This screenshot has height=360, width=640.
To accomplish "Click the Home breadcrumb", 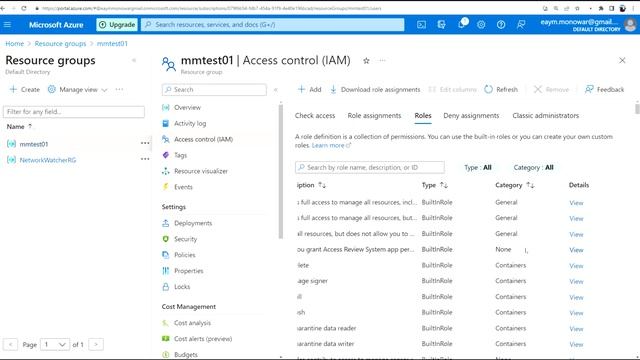I will click(14, 43).
